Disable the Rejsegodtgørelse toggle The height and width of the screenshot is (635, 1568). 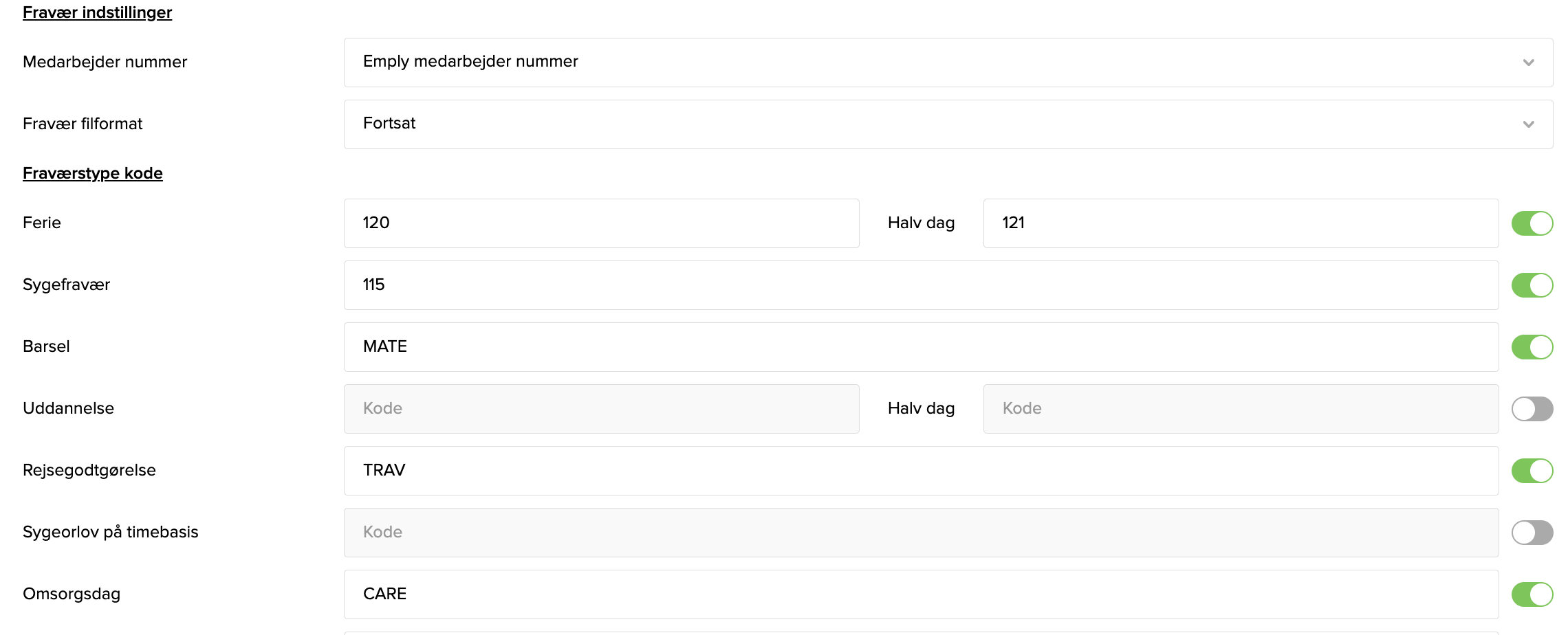pyautogui.click(x=1532, y=471)
